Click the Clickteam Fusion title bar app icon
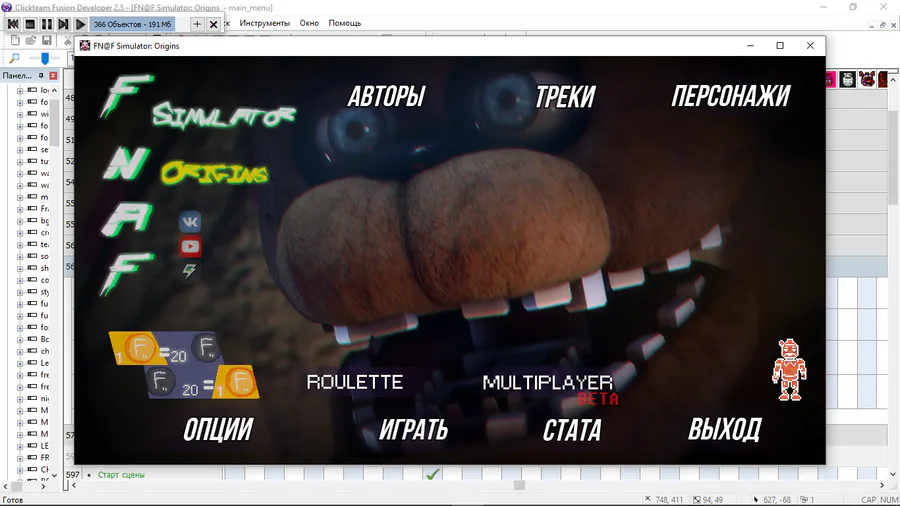 point(6,7)
